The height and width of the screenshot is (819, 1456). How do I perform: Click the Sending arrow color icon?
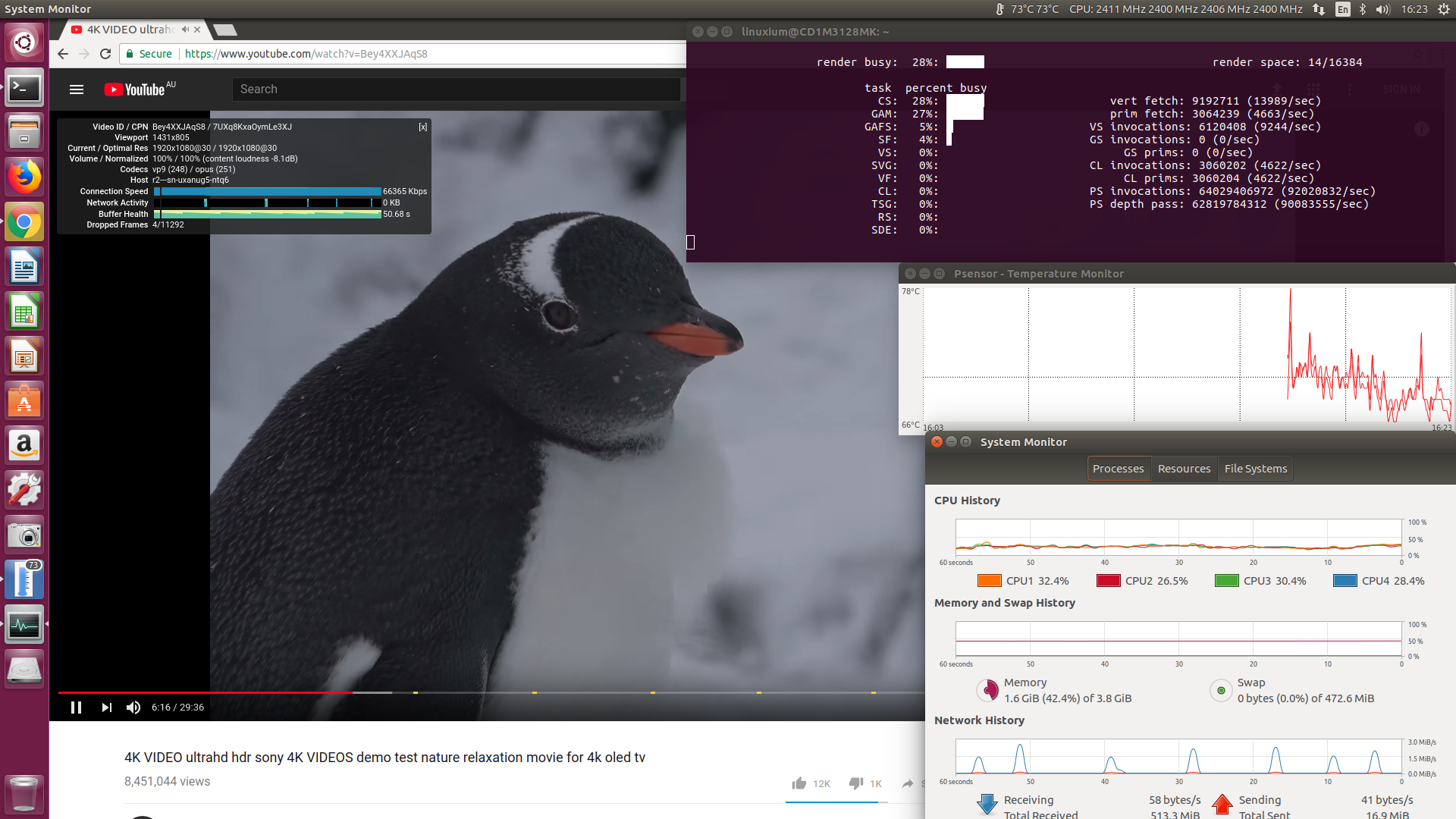point(1222,805)
